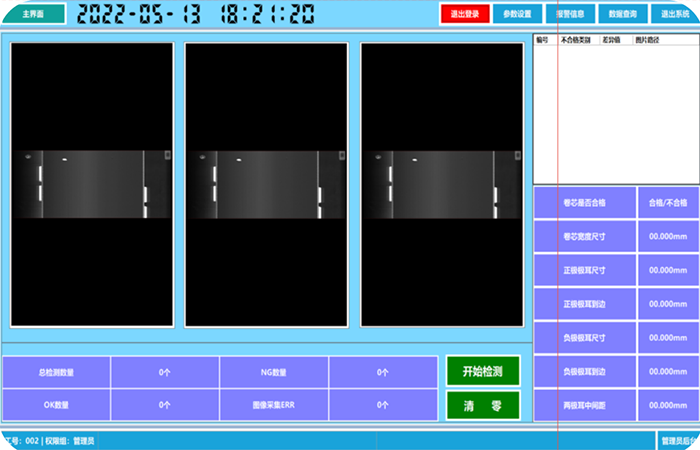Click the 图片路径 column header

pyautogui.click(x=647, y=40)
